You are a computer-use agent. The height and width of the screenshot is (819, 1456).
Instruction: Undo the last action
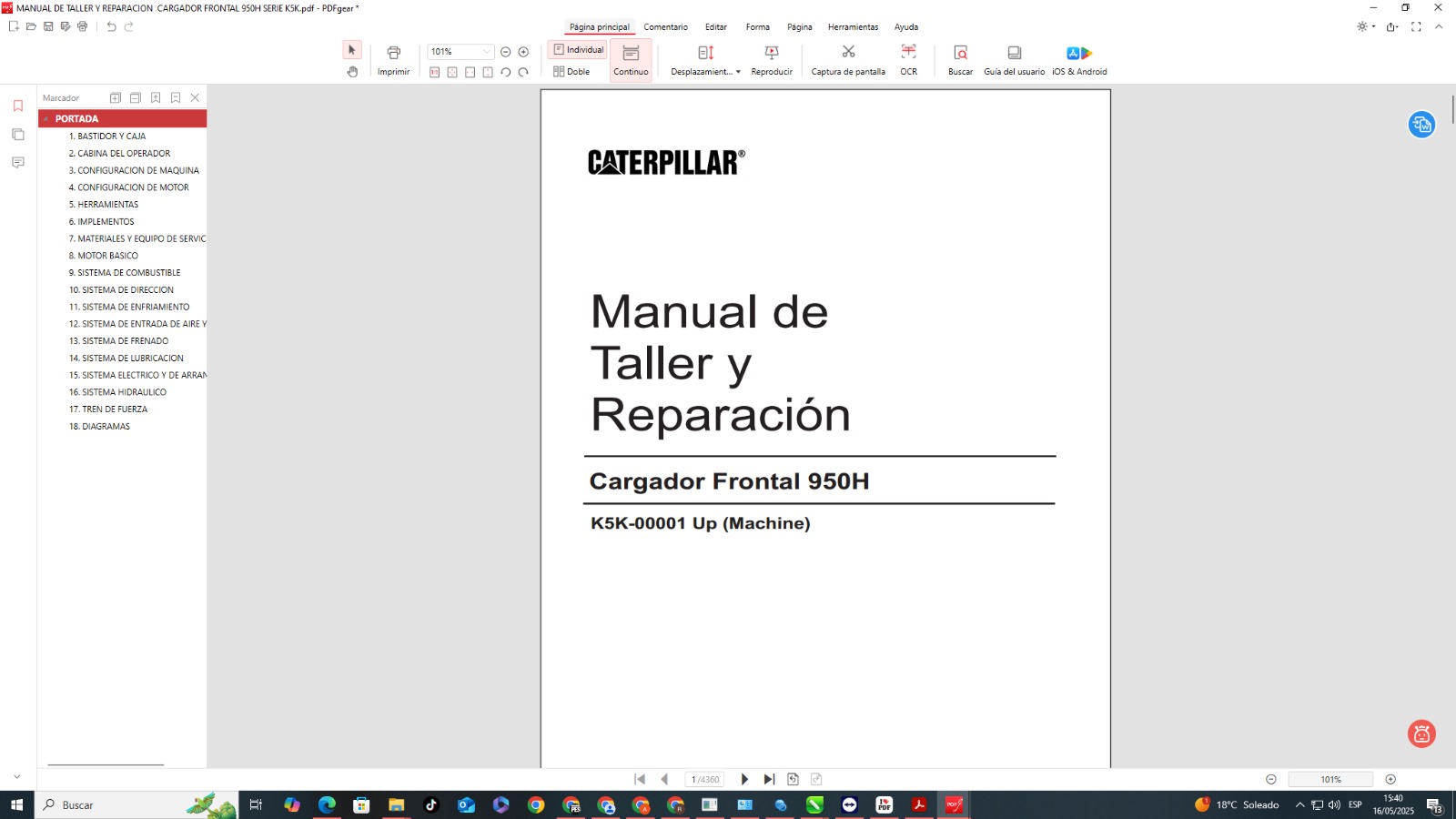coord(111,26)
